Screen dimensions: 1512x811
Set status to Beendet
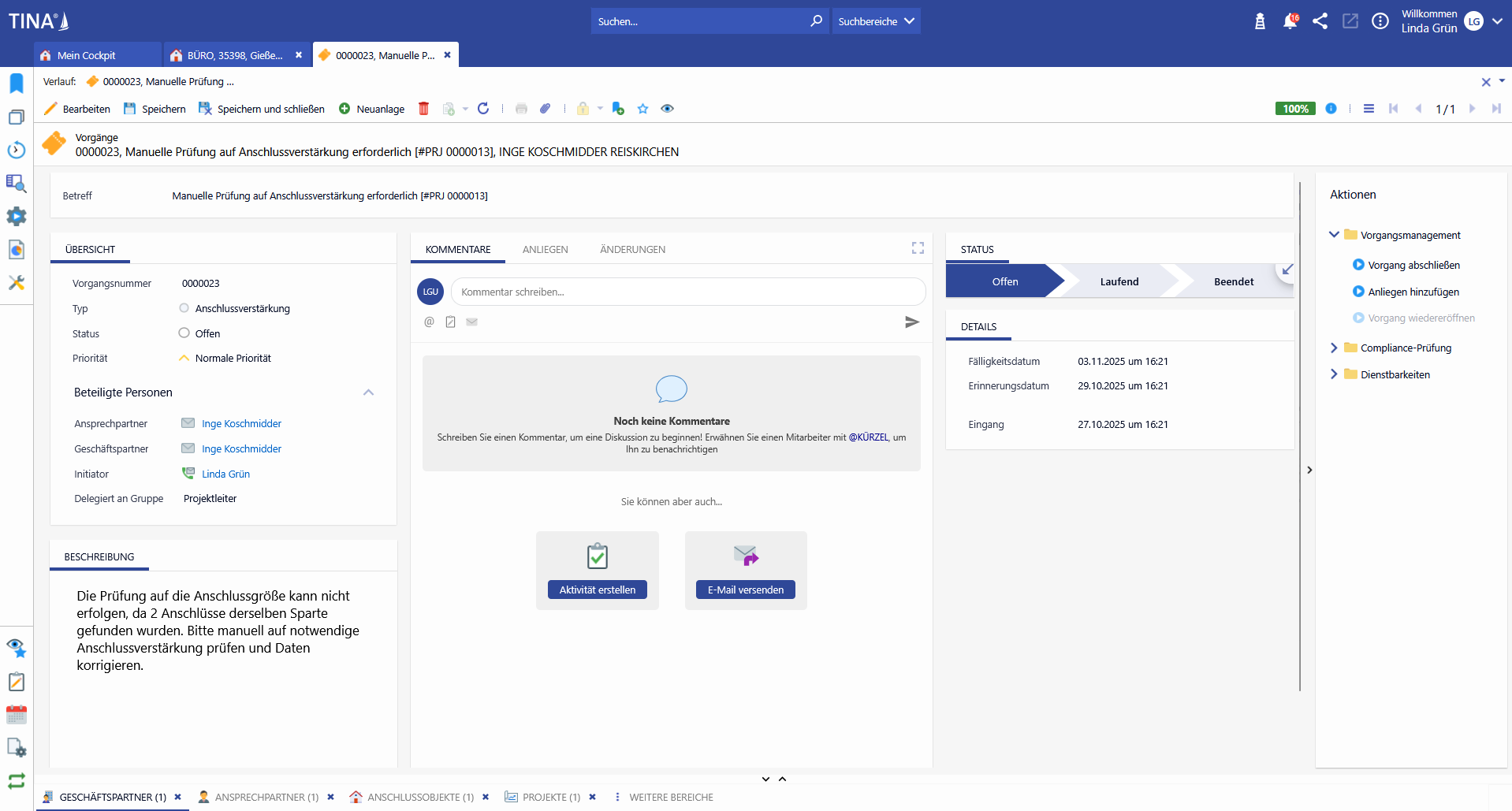click(1233, 281)
